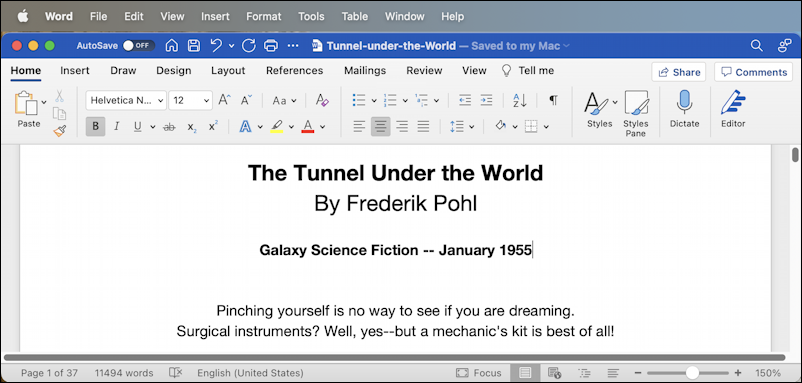Click zoom in plus button
The image size is (802, 383).
coord(738,373)
